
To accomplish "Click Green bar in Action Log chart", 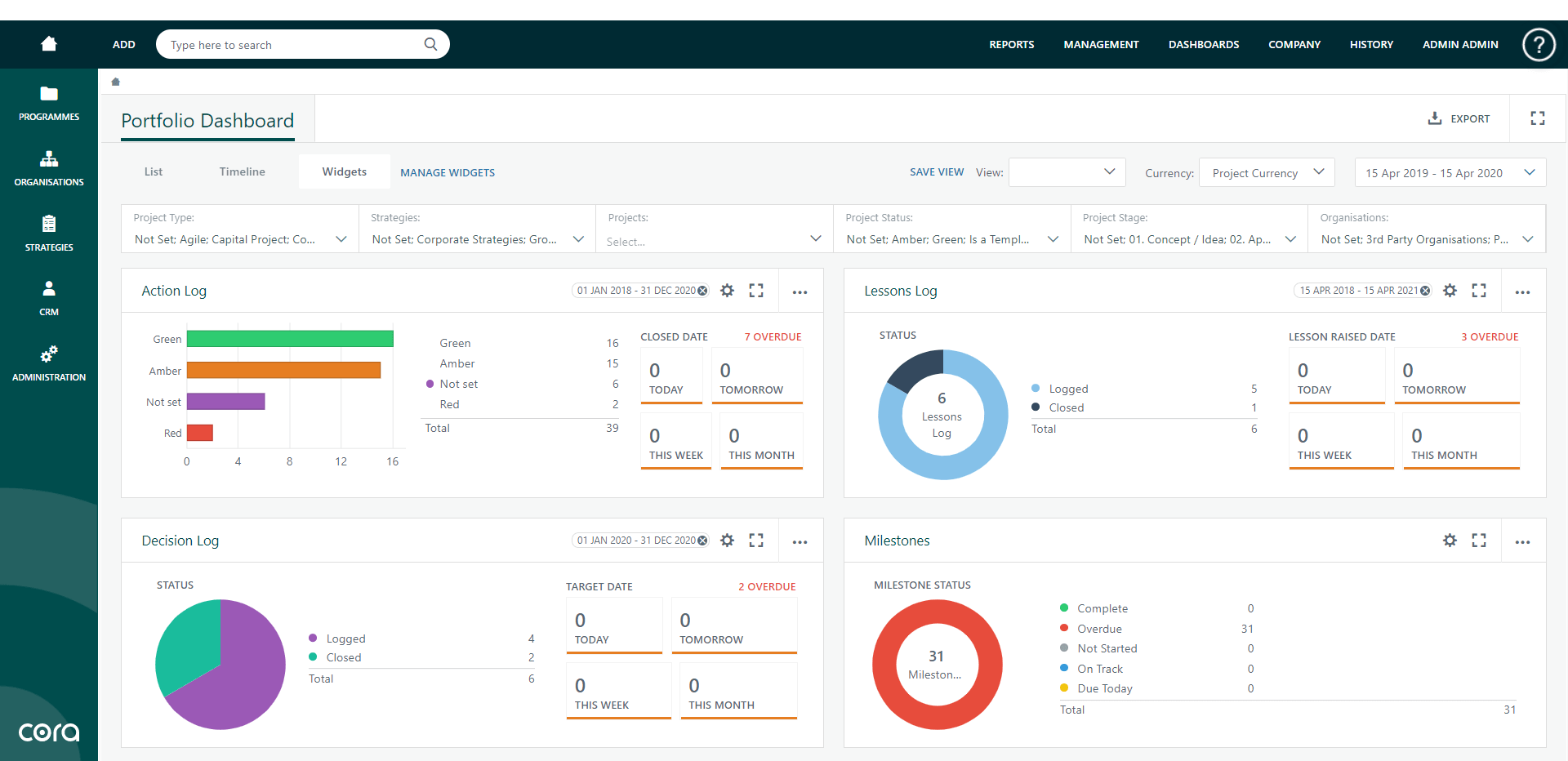I will (290, 339).
